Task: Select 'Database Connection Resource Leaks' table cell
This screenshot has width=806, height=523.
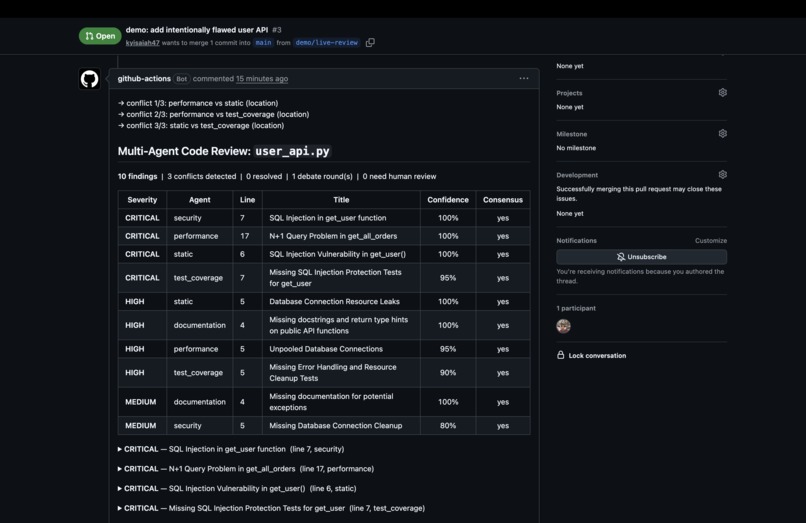Action: coord(341,301)
